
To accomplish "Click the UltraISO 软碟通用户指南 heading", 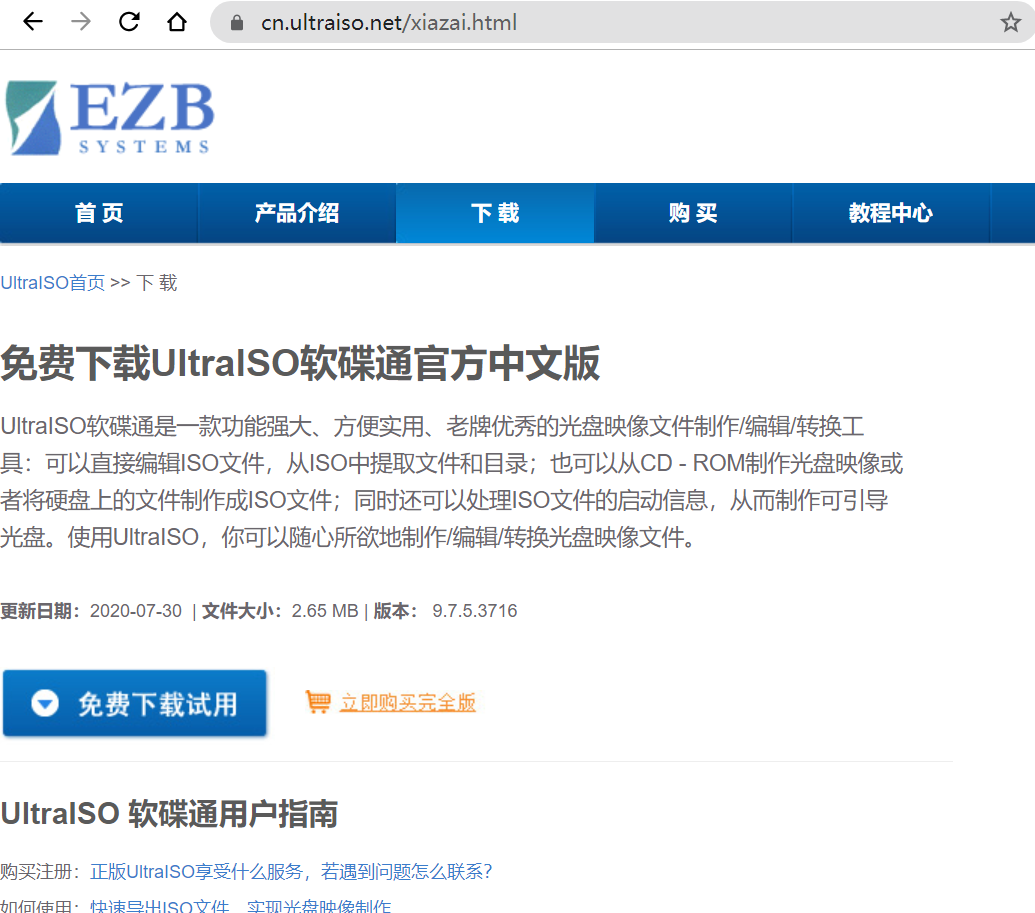I will click(x=169, y=813).
